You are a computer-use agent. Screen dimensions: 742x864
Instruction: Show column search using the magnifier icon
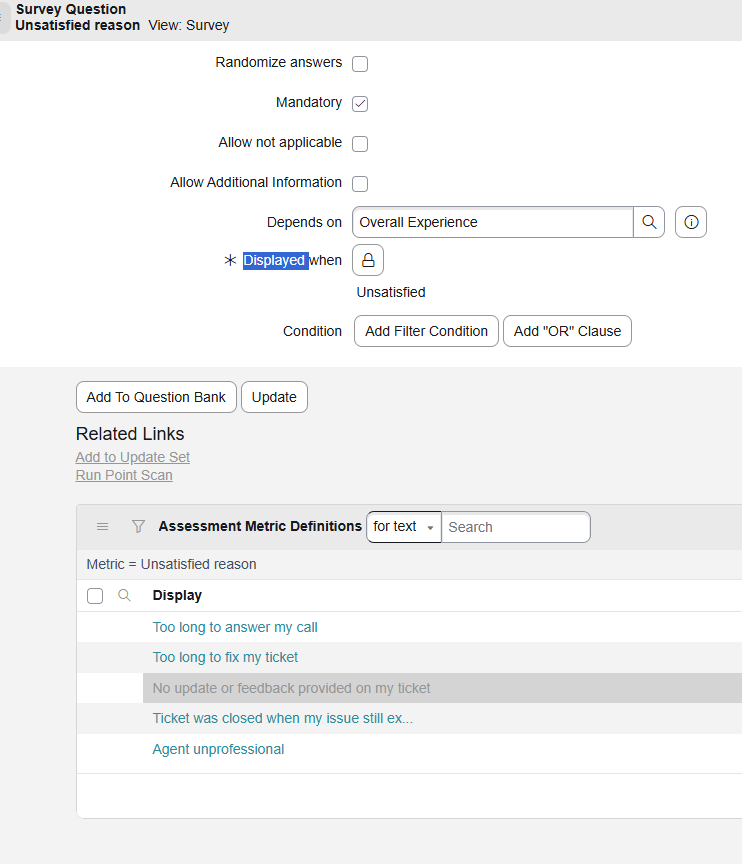point(122,595)
